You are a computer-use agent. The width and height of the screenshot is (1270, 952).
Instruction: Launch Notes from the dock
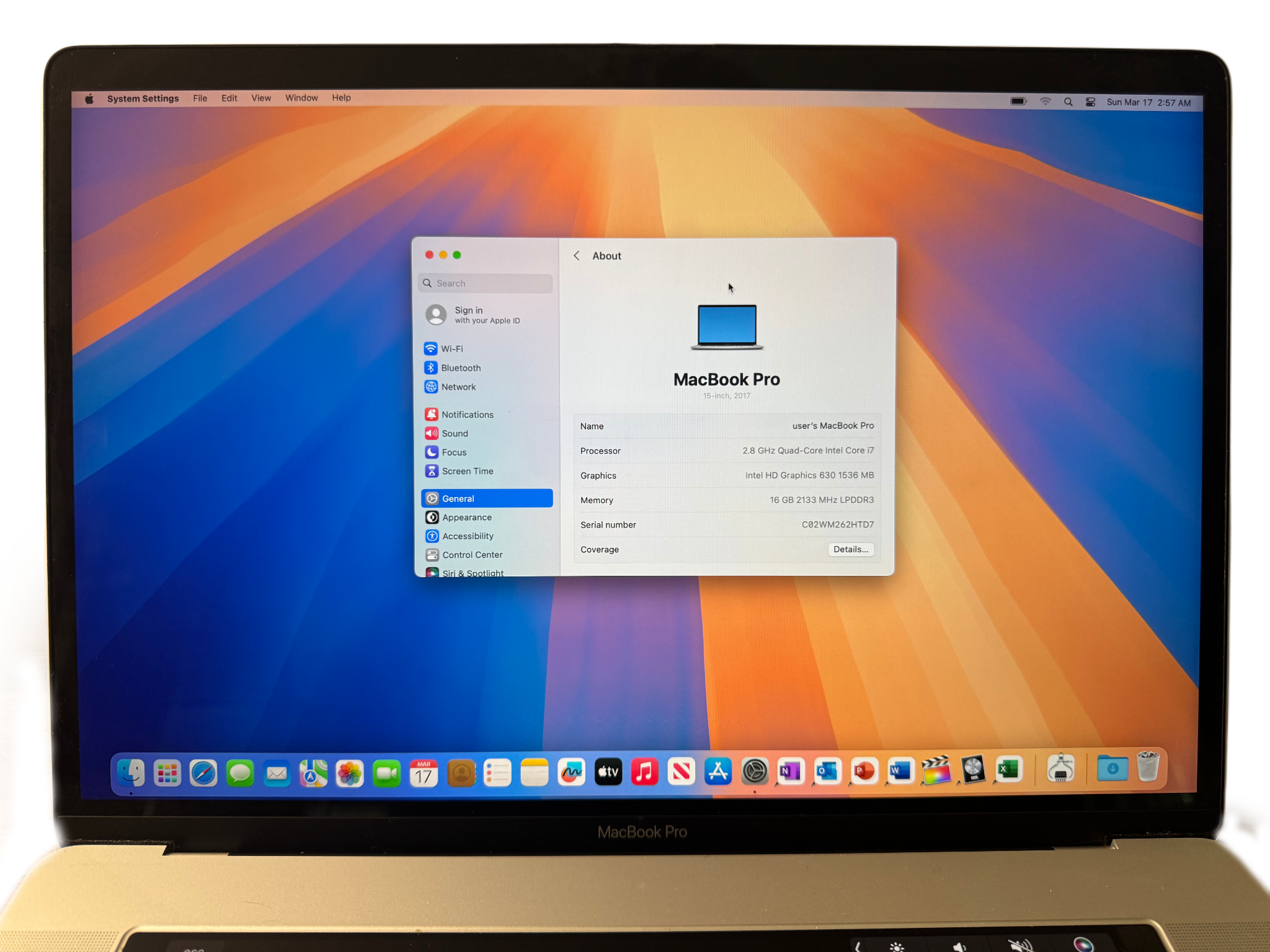[535, 772]
